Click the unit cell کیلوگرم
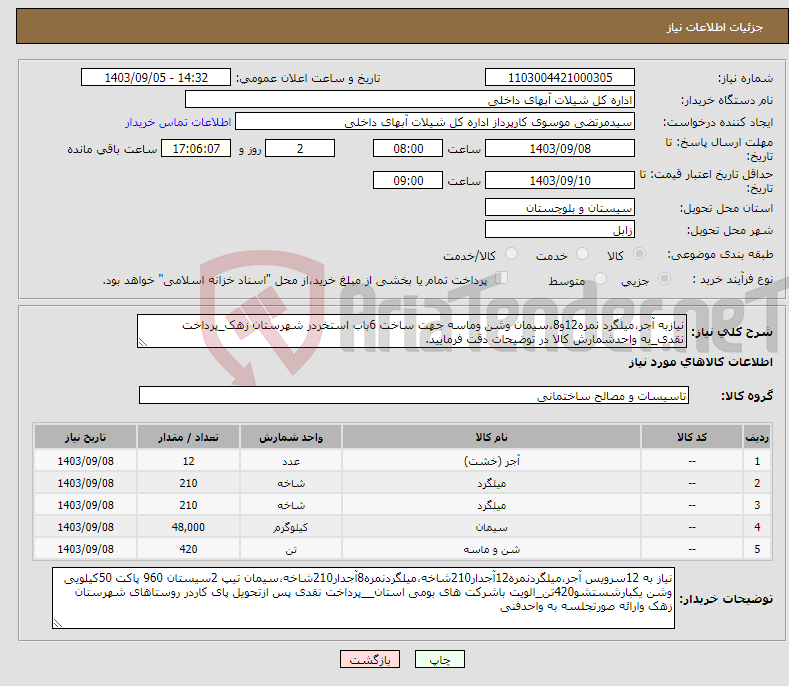The width and height of the screenshot is (789, 686). pos(291,527)
